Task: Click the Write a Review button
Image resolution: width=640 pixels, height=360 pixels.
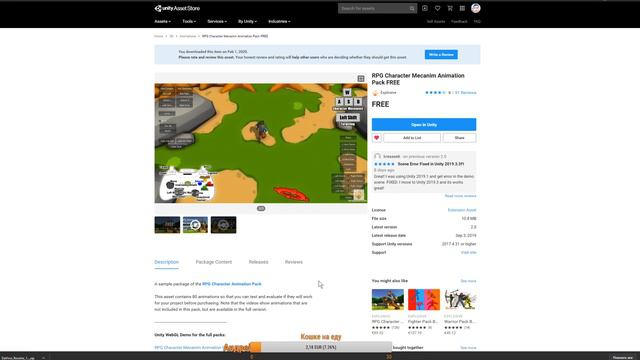Action: (441, 55)
